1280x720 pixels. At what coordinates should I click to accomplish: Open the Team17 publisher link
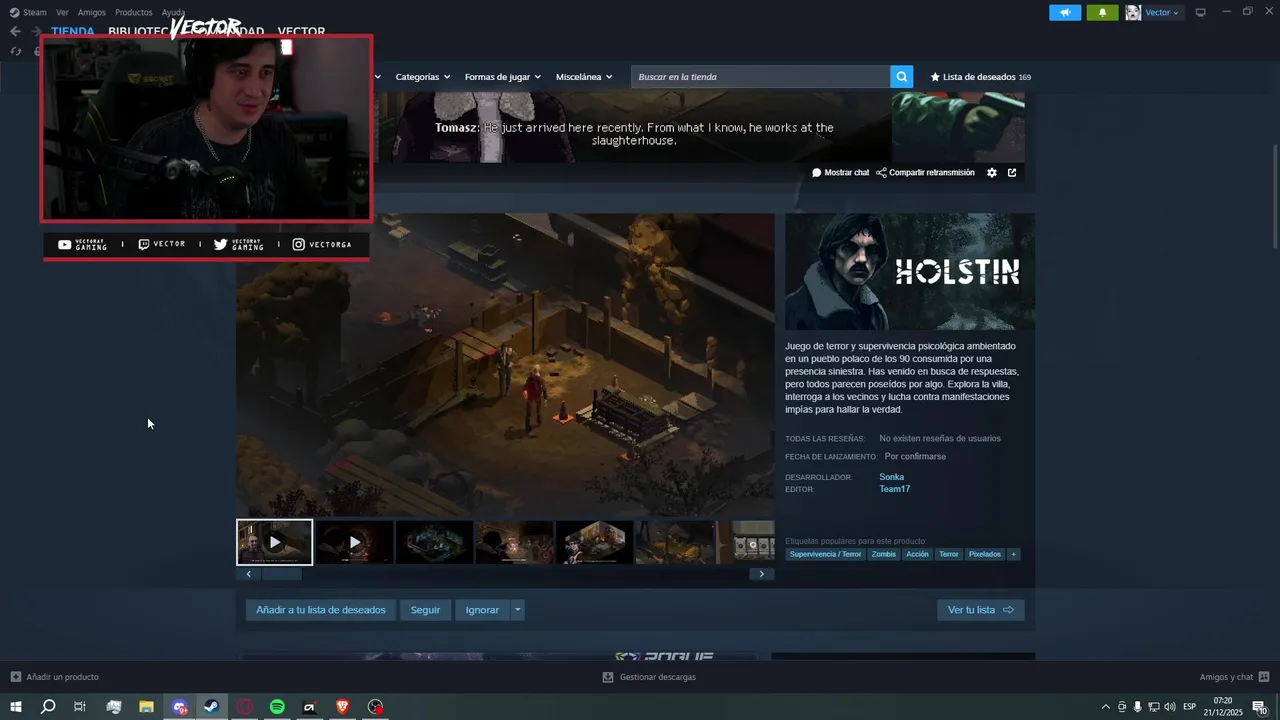894,489
